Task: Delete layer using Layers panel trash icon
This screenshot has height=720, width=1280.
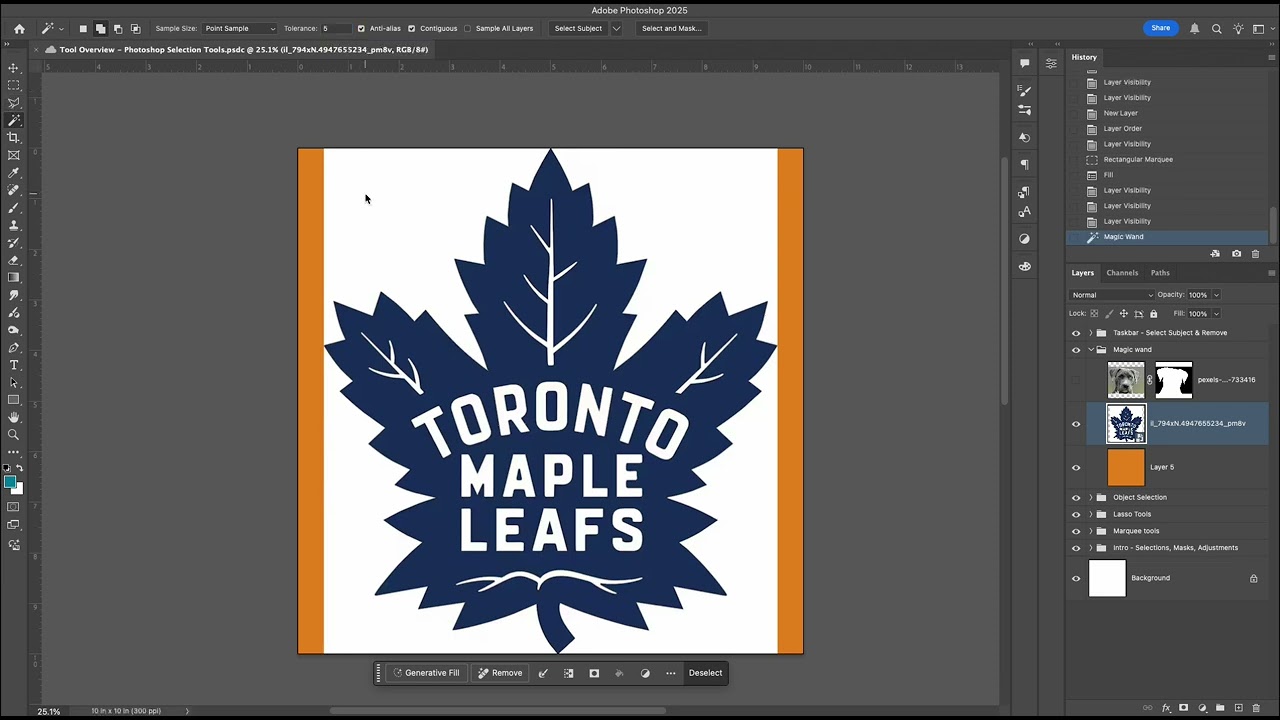Action: [x=1256, y=708]
